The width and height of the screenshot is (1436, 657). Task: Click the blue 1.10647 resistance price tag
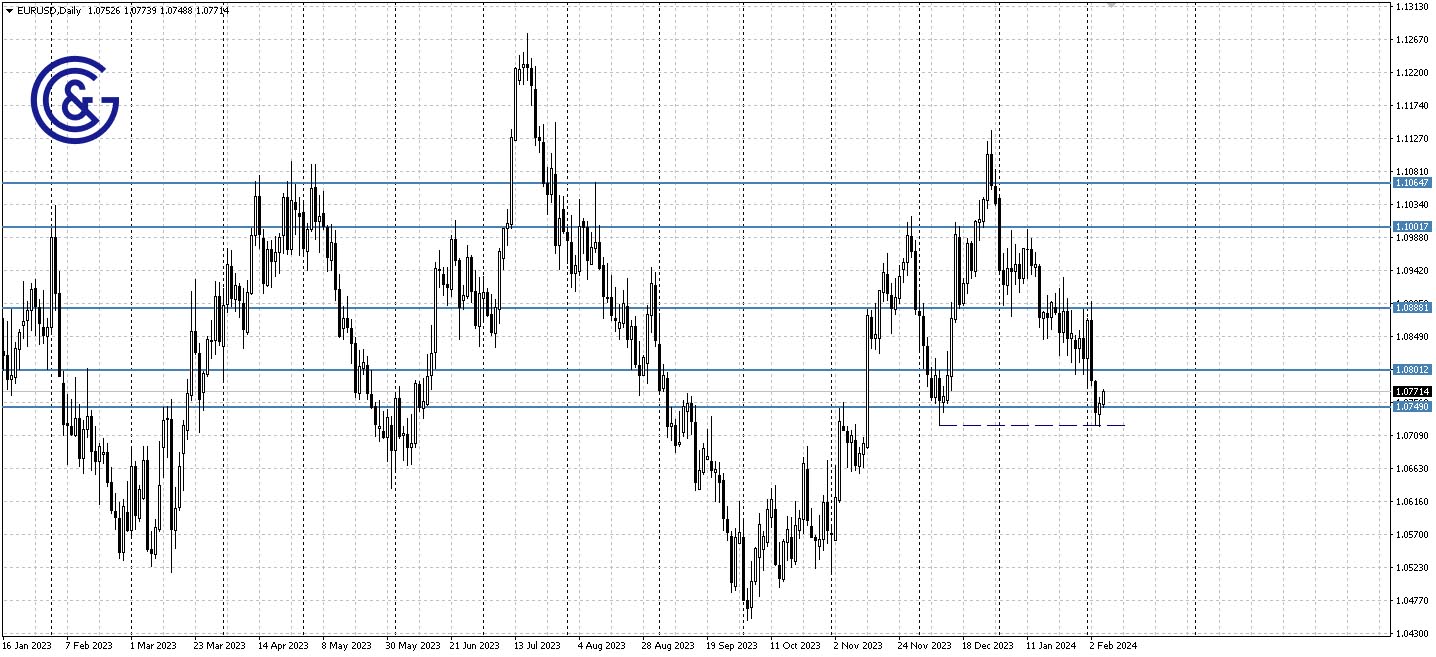point(1414,183)
